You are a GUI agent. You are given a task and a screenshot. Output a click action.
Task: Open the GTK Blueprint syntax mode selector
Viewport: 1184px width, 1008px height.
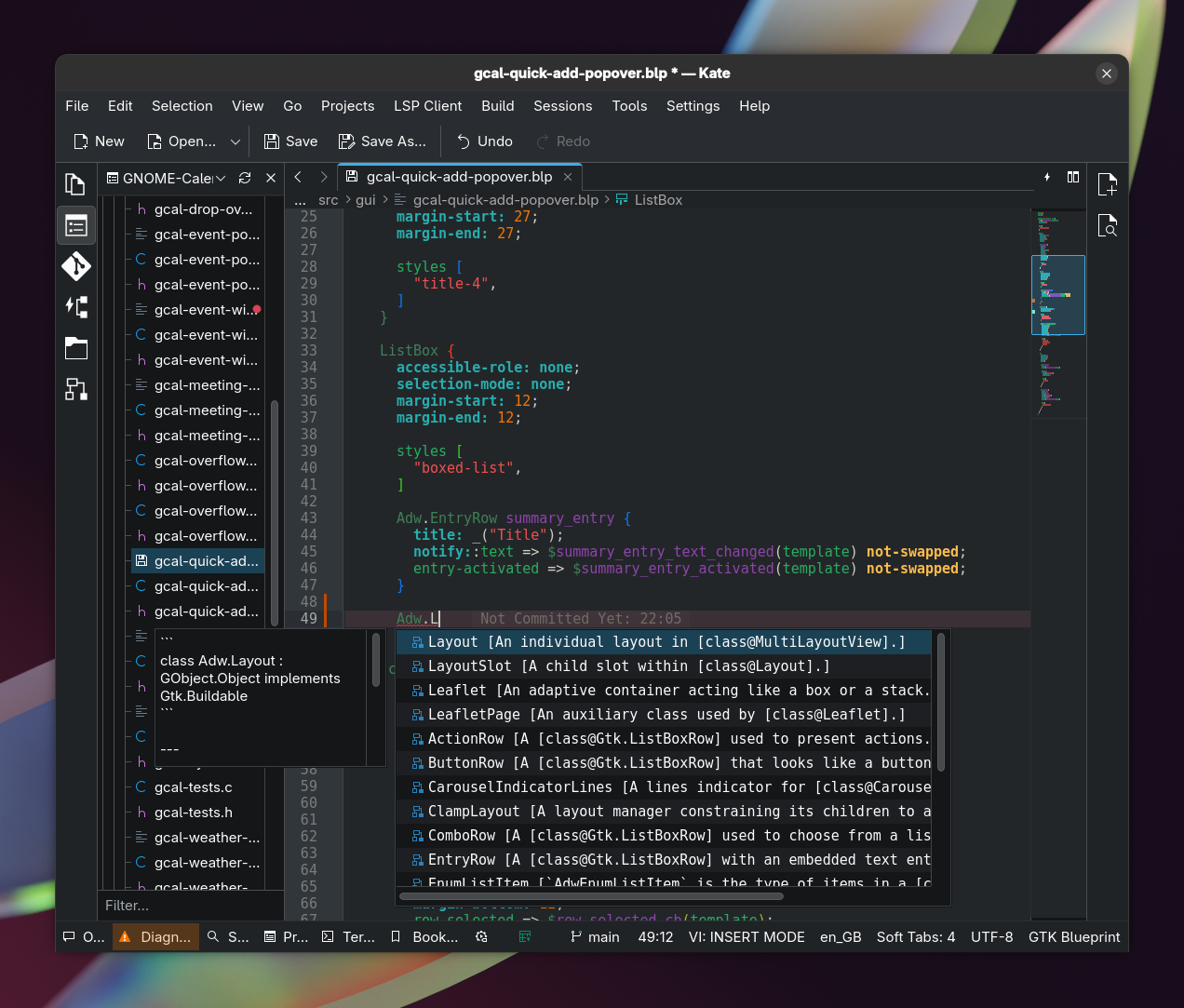(1073, 937)
